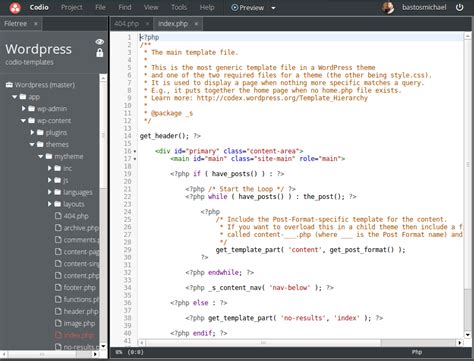The image size is (474, 361).
Task: Close the Filetree panel tab
Action: [x=35, y=24]
